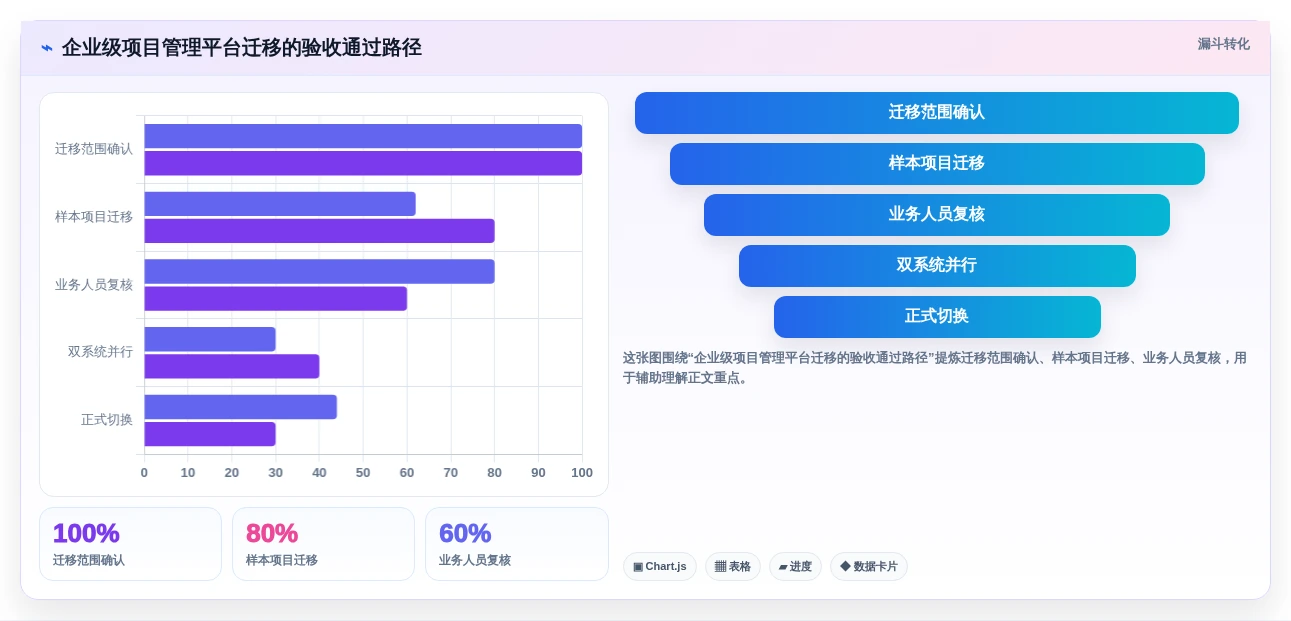Click upper blue bar of 样本项目迁移 row

(x=280, y=204)
